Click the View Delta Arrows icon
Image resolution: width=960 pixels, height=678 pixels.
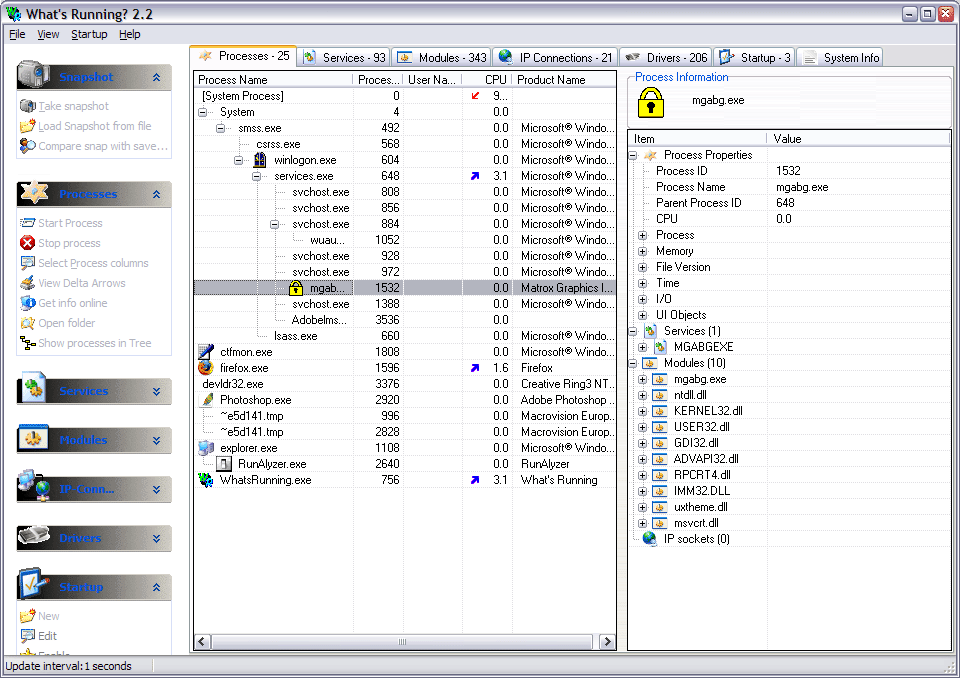click(28, 283)
